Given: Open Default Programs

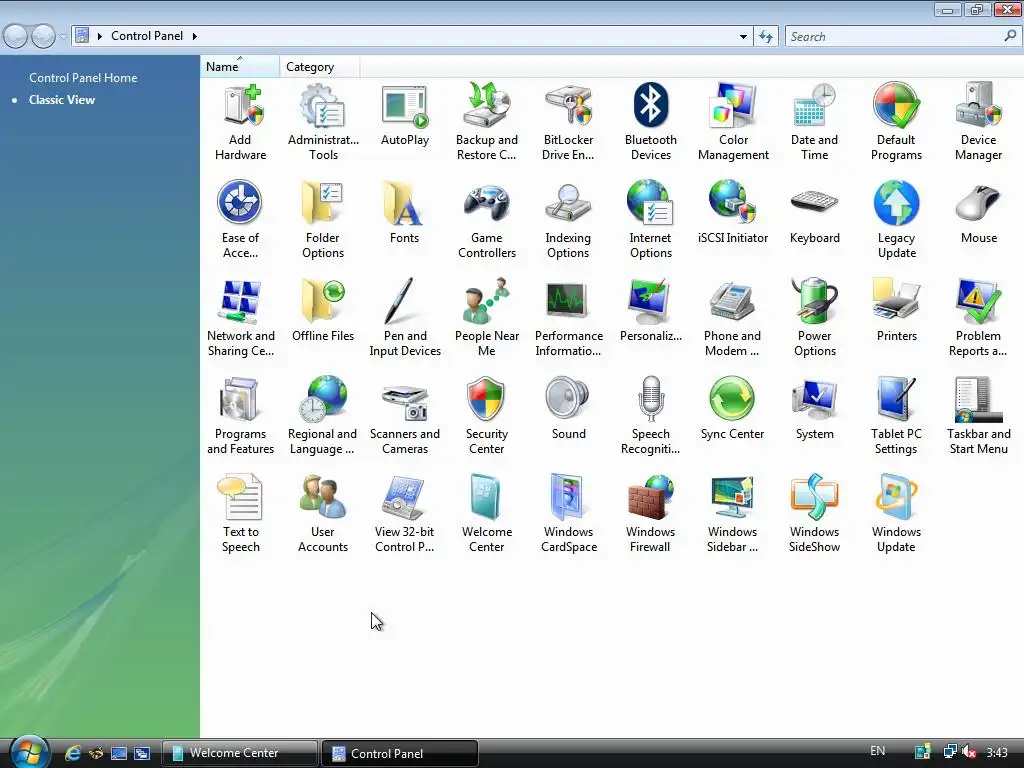Looking at the screenshot, I should click(896, 122).
